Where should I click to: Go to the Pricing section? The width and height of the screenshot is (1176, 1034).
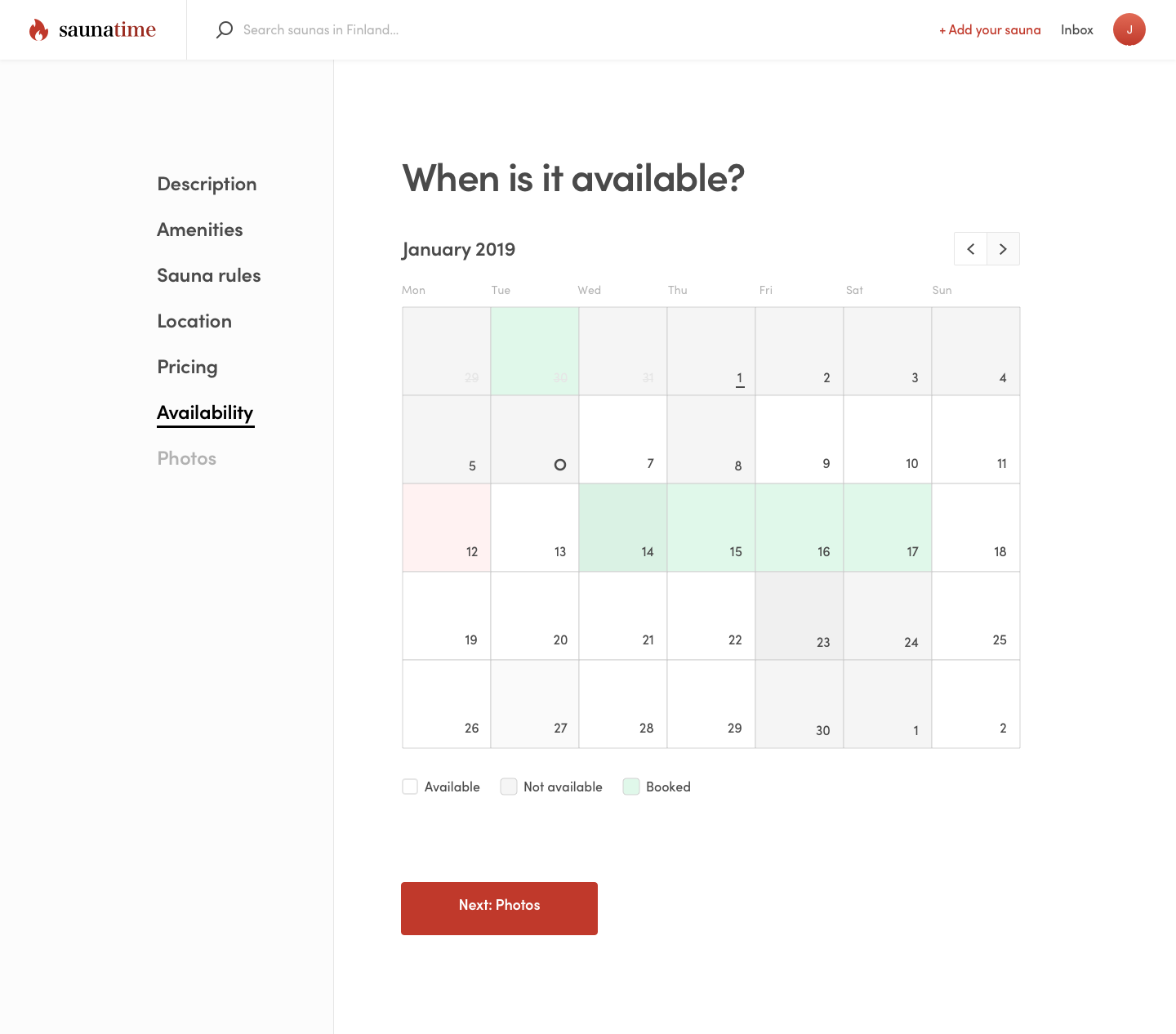point(187,367)
